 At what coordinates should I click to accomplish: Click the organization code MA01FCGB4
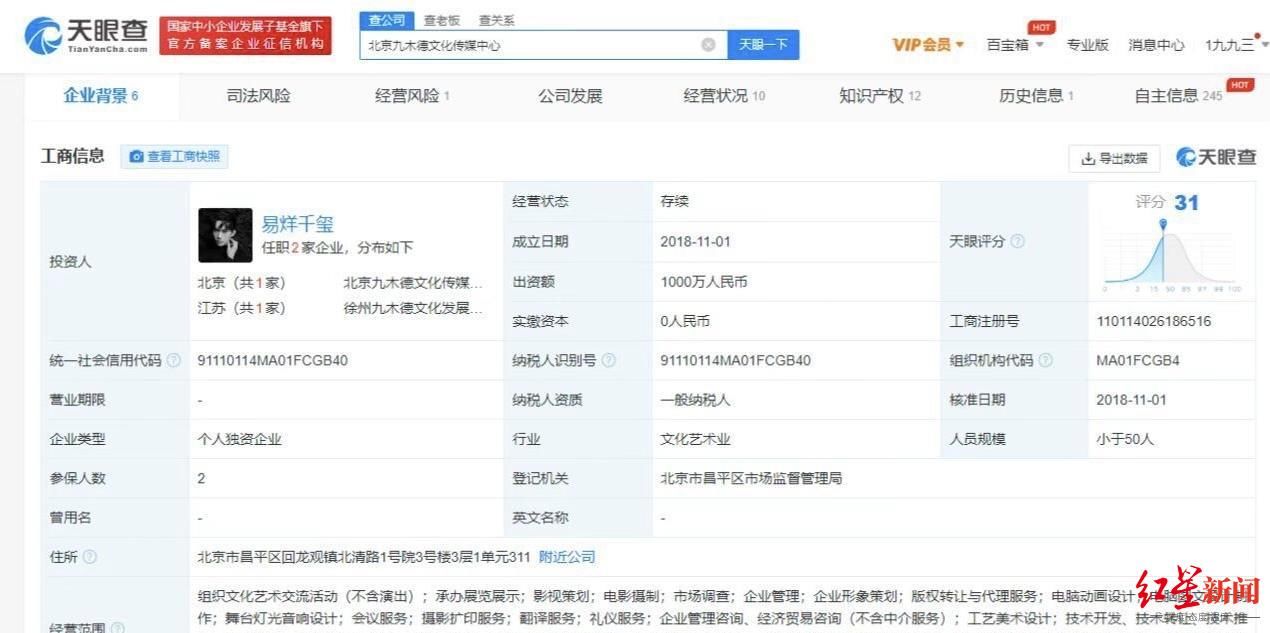point(1138,360)
